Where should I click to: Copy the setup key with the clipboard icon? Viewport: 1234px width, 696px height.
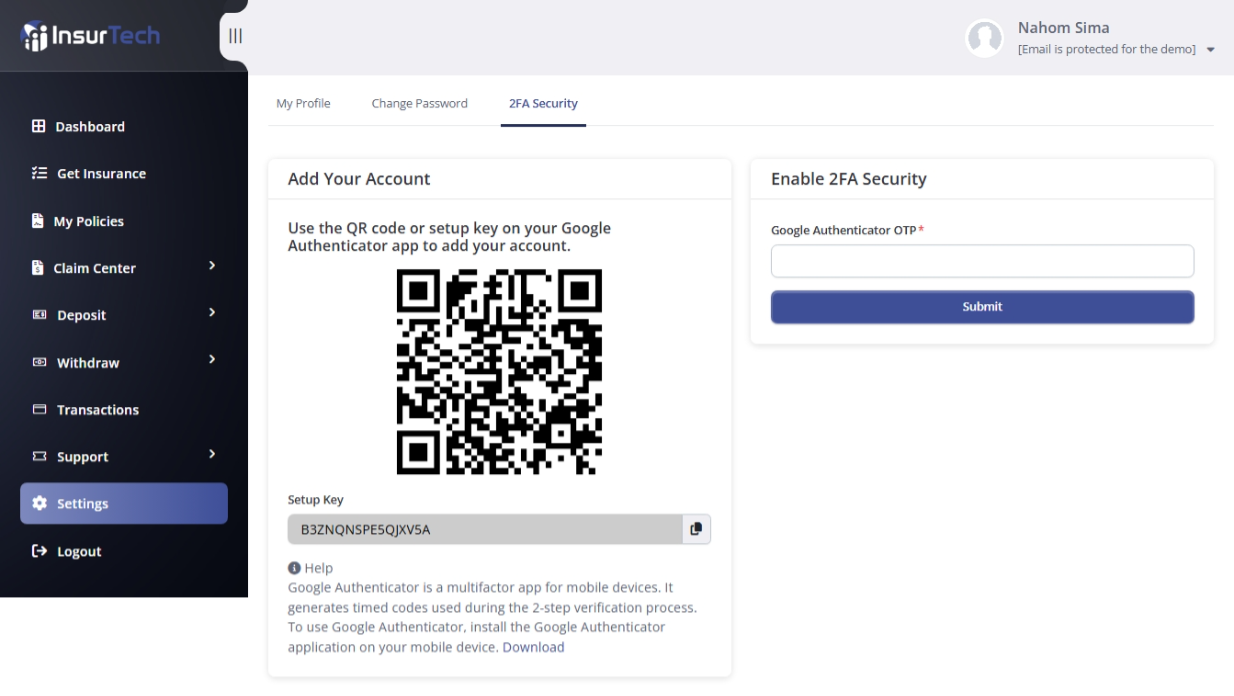click(696, 529)
